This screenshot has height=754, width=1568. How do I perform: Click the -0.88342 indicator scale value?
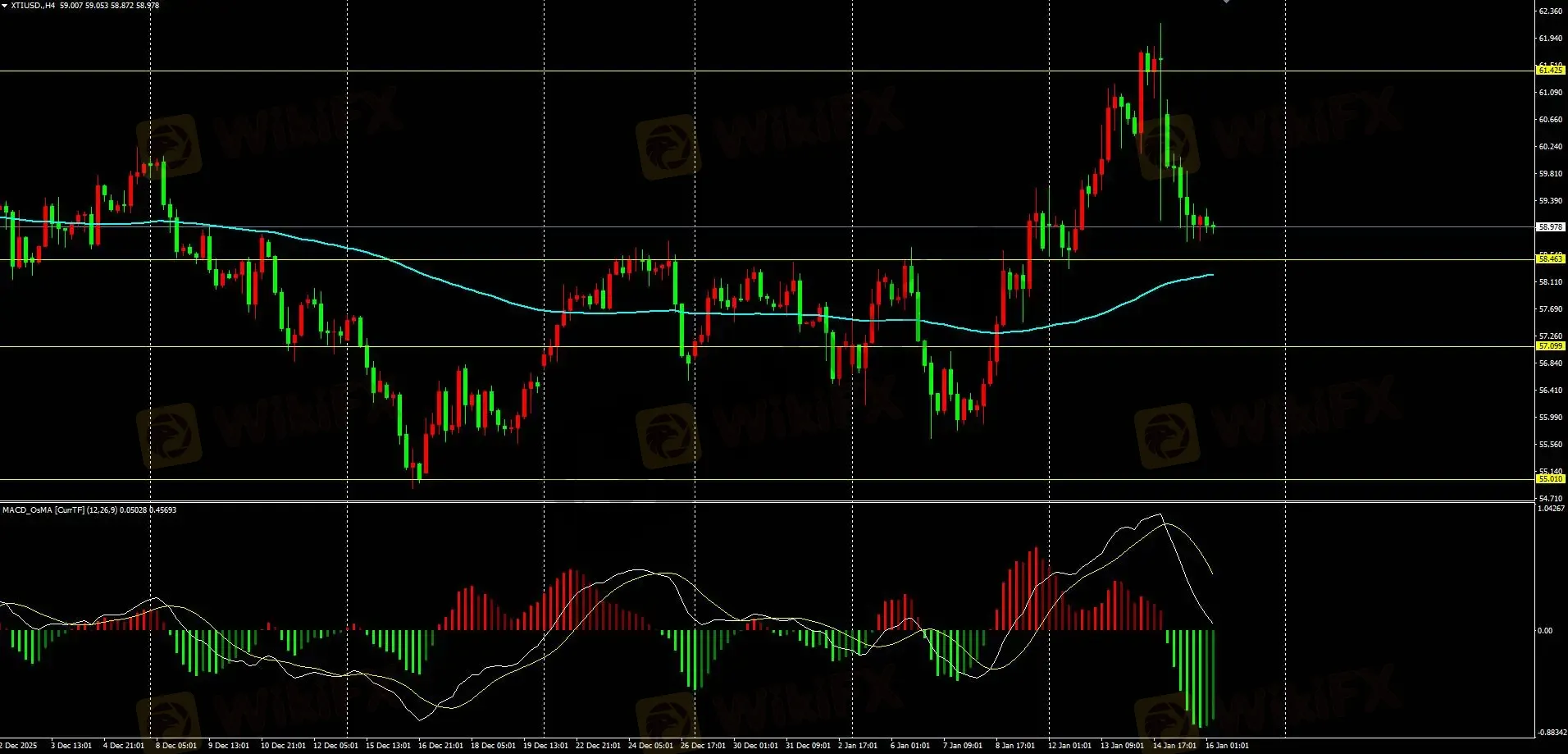point(1552,732)
